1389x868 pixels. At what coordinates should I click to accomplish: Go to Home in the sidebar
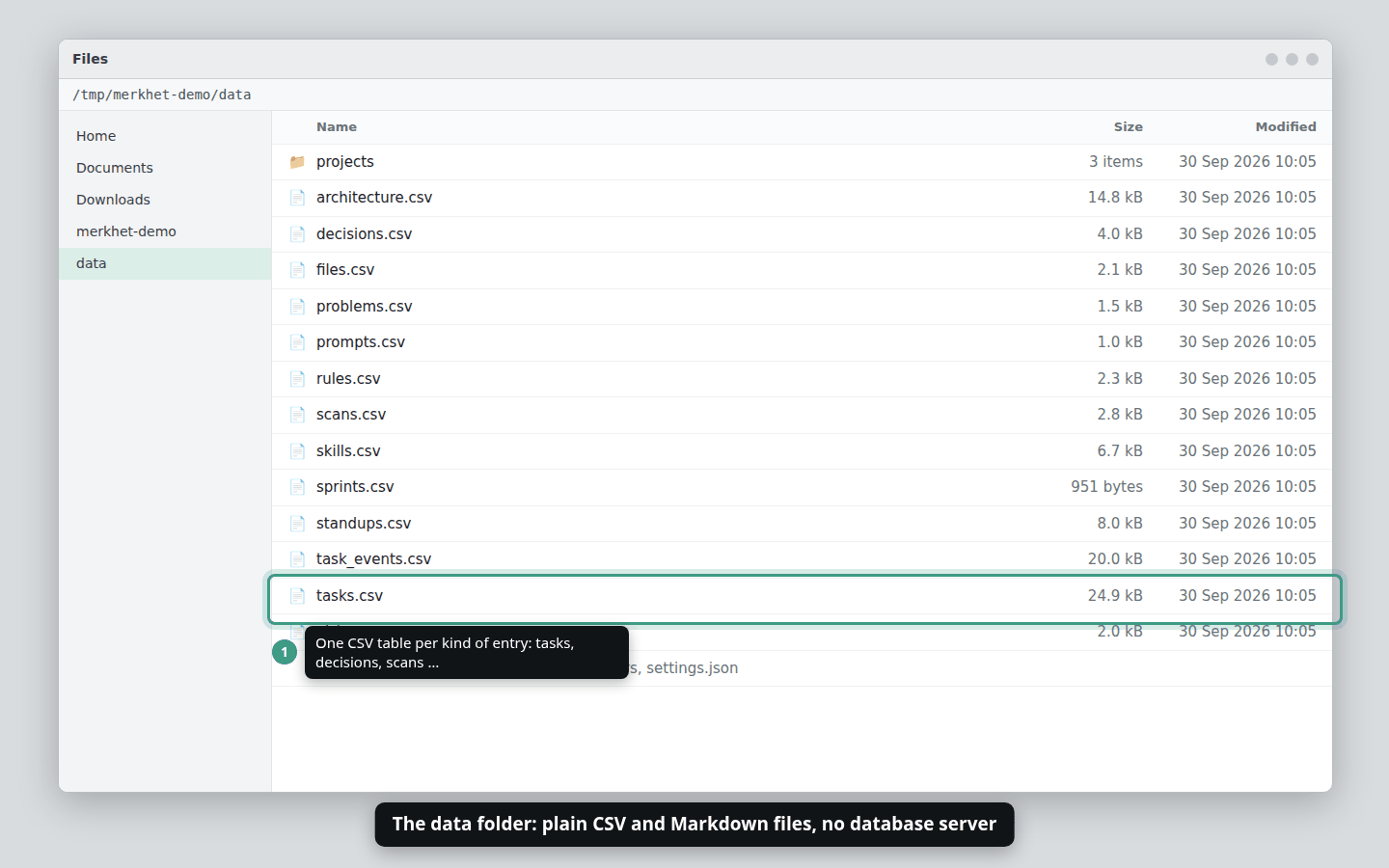[165, 136]
